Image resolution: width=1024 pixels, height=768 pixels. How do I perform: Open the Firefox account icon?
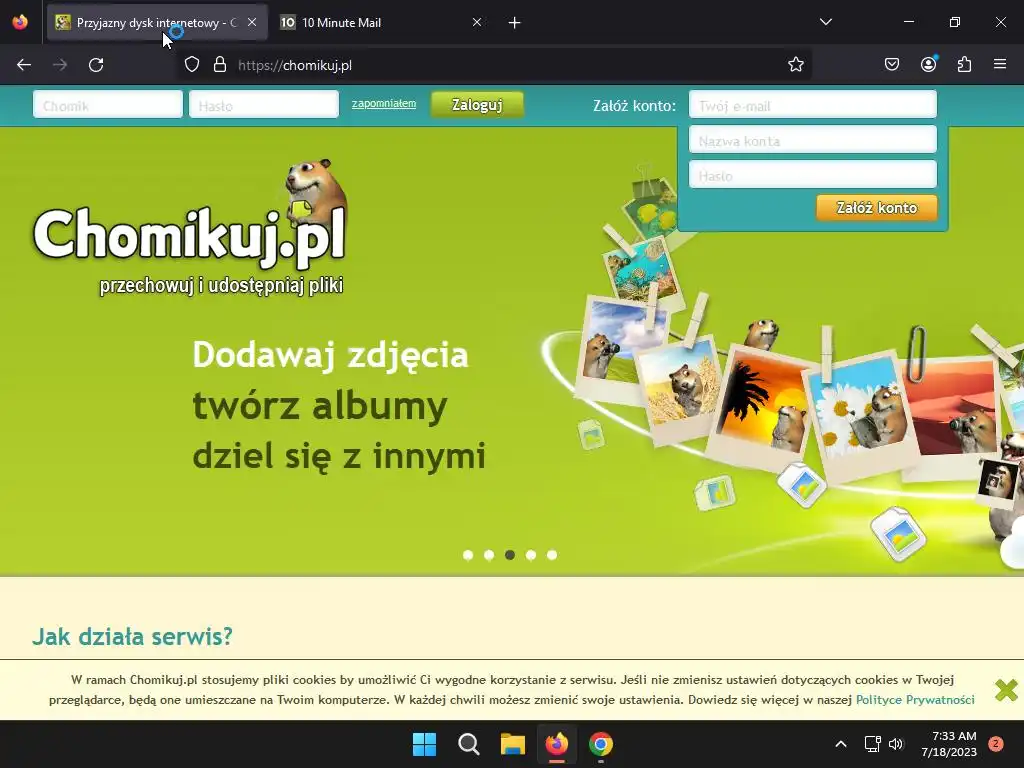pyautogui.click(x=928, y=65)
